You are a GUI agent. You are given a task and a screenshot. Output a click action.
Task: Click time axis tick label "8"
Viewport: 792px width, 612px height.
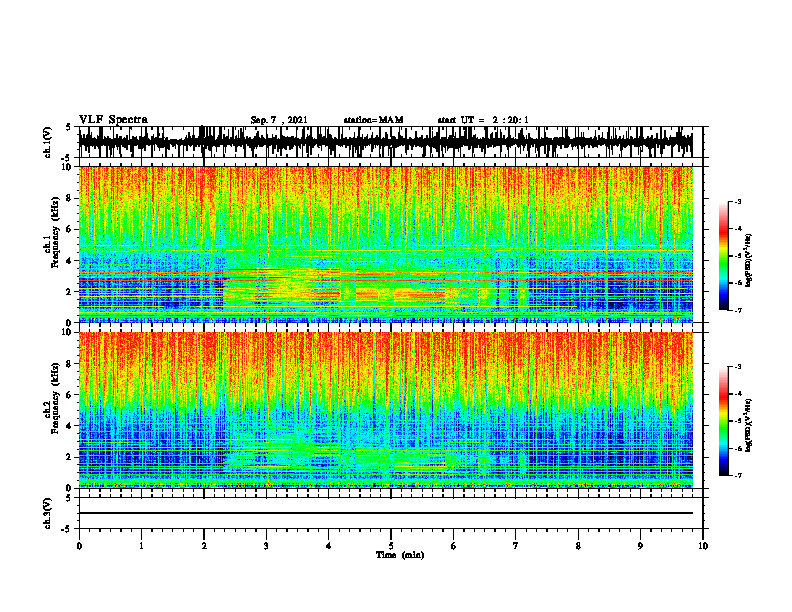pyautogui.click(x=578, y=546)
